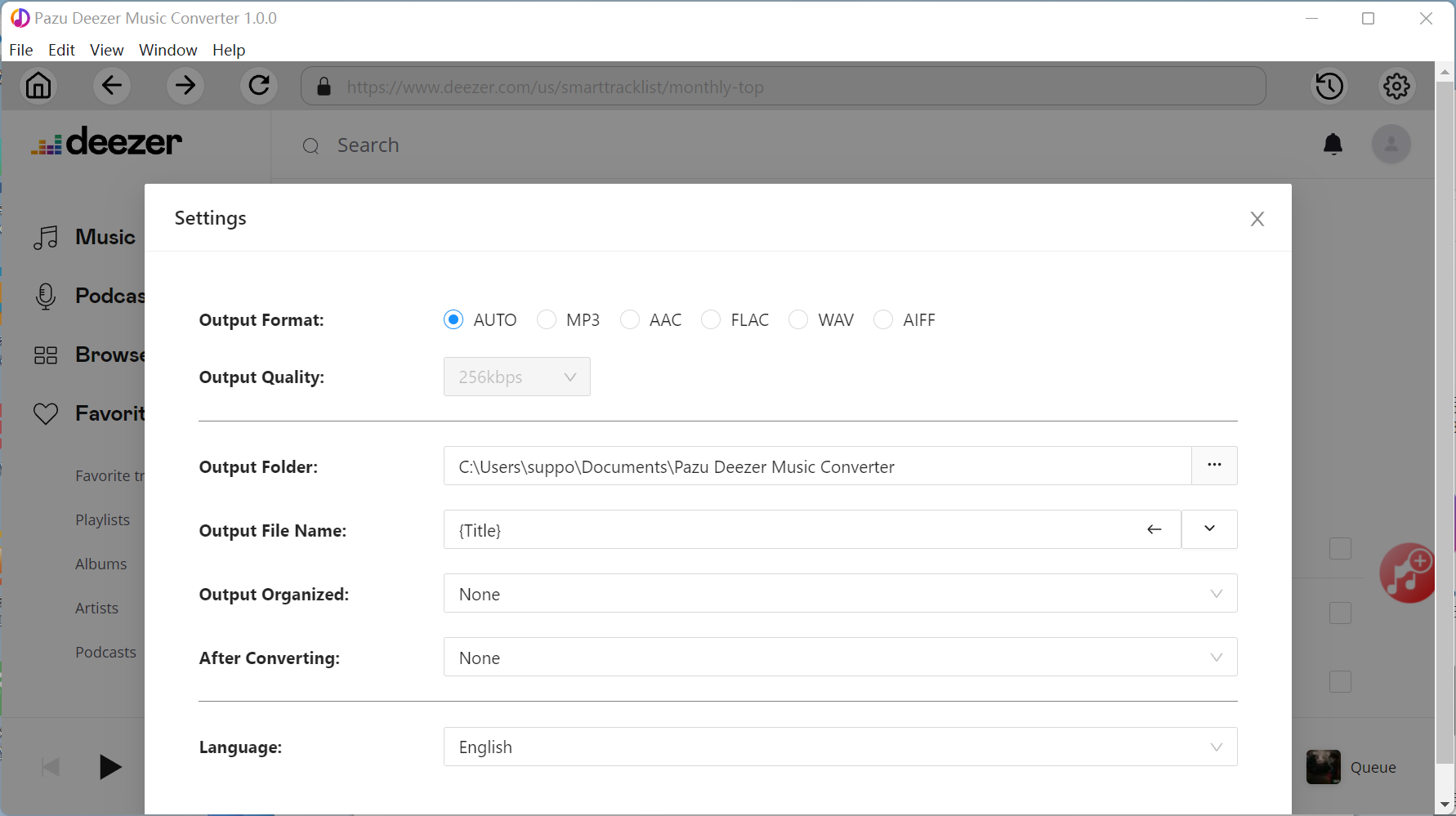Click the URL address bar
Screen dimensions: 1456x816
click(x=784, y=86)
